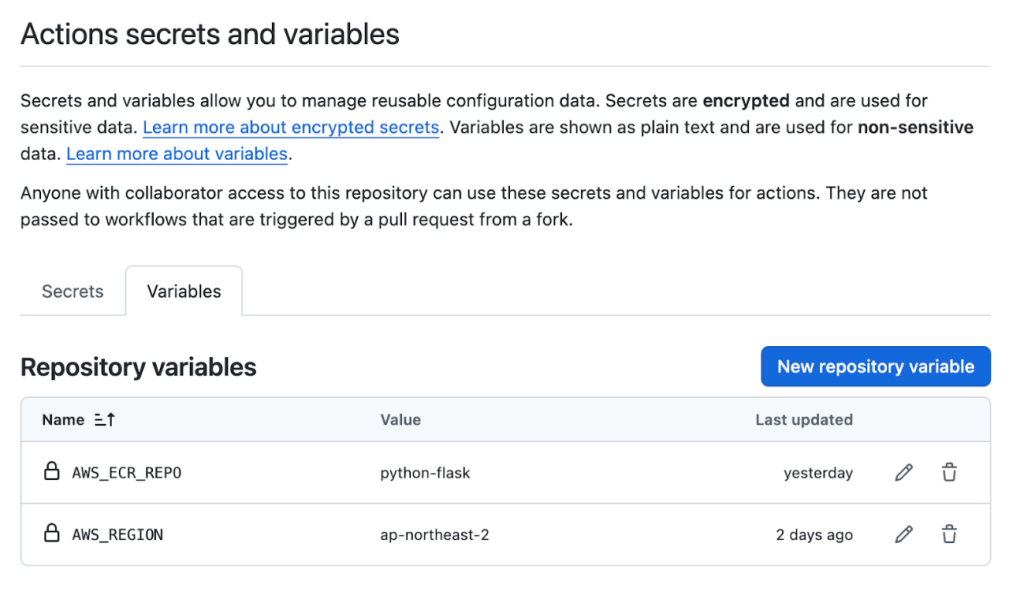Screen dimensions: 1024x595
Task: Click the python-flask value
Action: [x=425, y=473]
